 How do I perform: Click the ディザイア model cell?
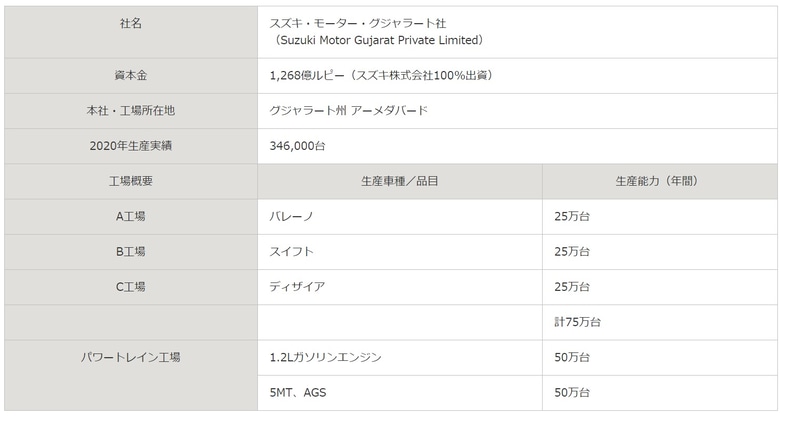(x=297, y=287)
